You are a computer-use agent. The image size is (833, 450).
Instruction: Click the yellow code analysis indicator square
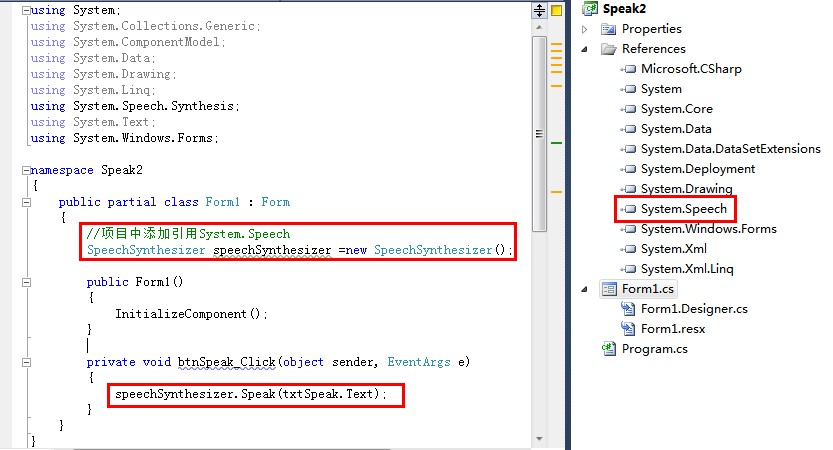556,11
